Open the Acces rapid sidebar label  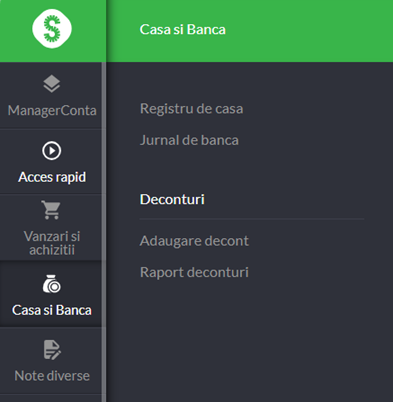[52, 177]
